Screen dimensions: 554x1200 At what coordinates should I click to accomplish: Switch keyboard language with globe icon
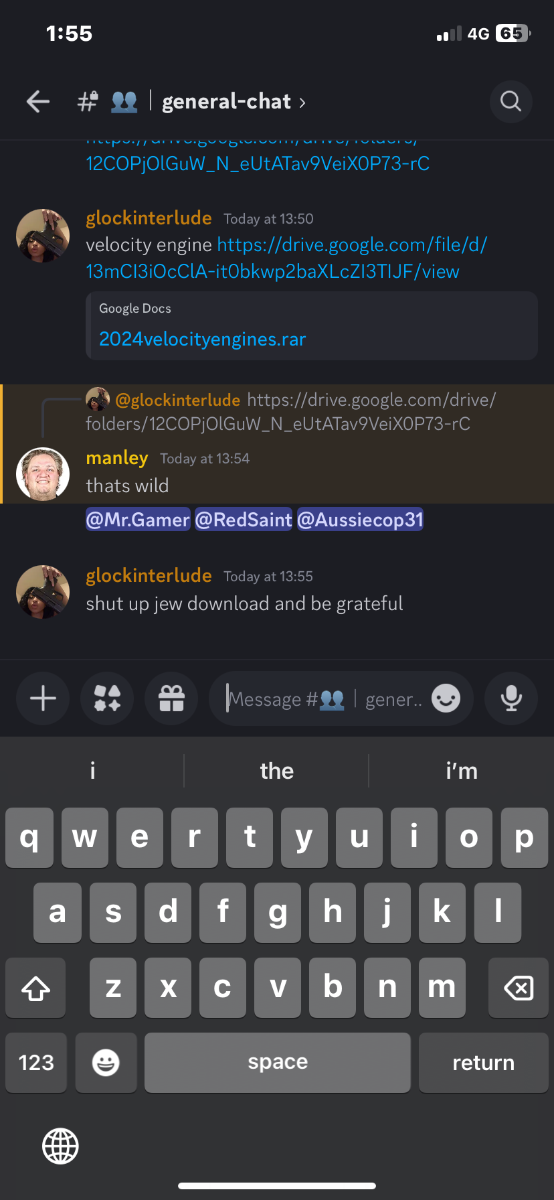(x=60, y=1145)
